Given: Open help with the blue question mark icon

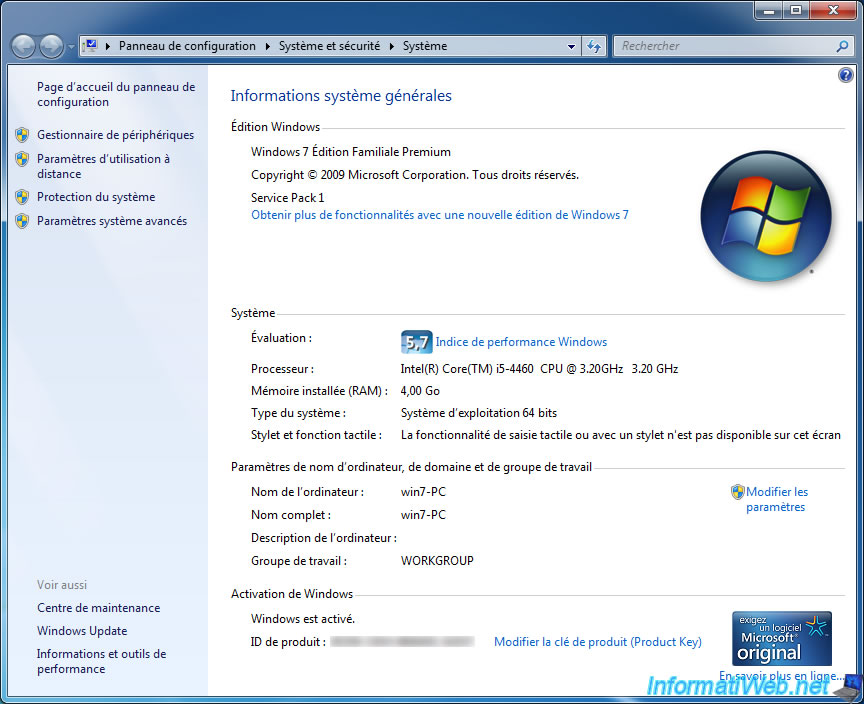Looking at the screenshot, I should (846, 75).
